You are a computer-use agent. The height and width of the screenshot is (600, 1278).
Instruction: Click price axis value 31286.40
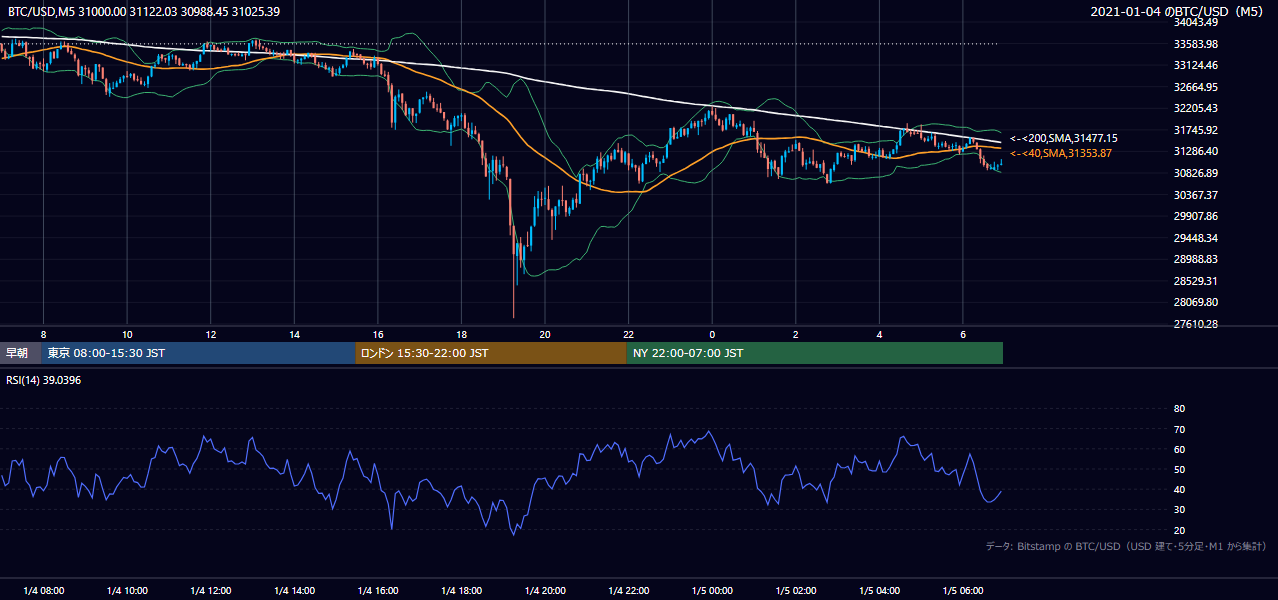pos(1195,151)
